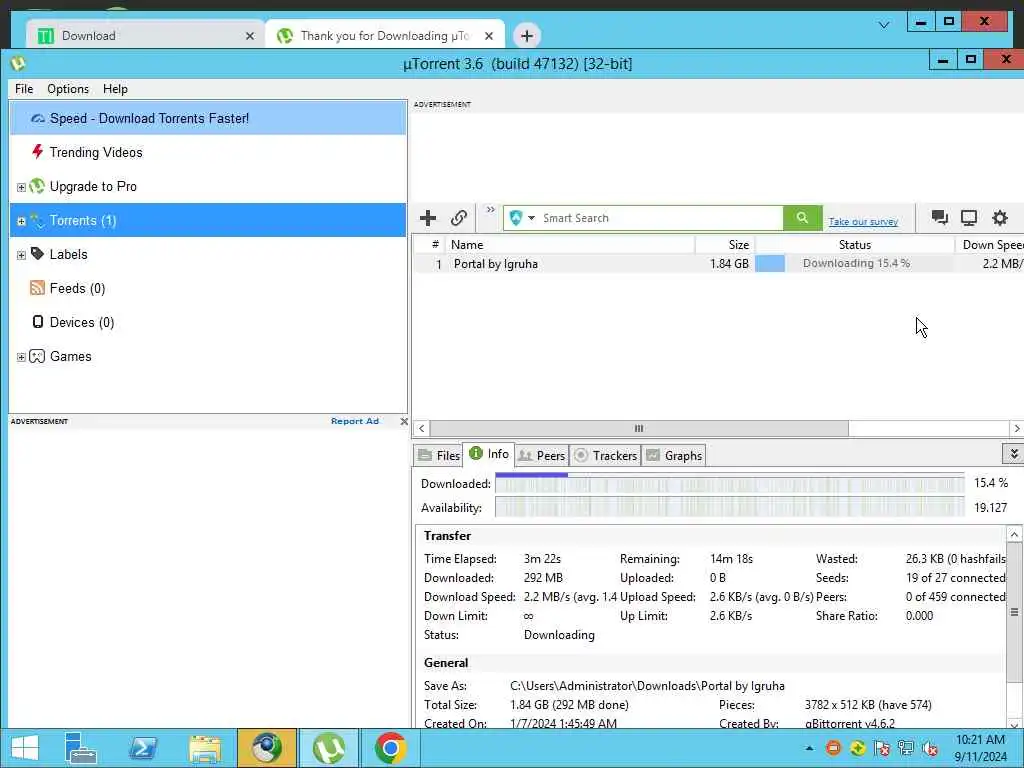Expand the Upgrade to Pro node
The height and width of the screenshot is (768, 1024).
pos(21,187)
